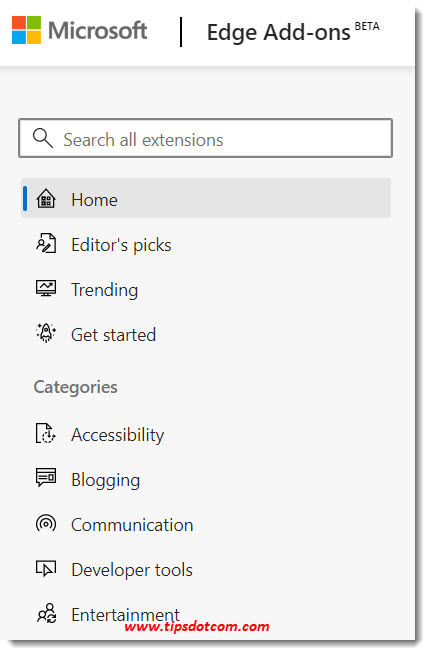Click the Accessibility category icon
Image resolution: width=430 pixels, height=655 pixels.
click(x=46, y=434)
